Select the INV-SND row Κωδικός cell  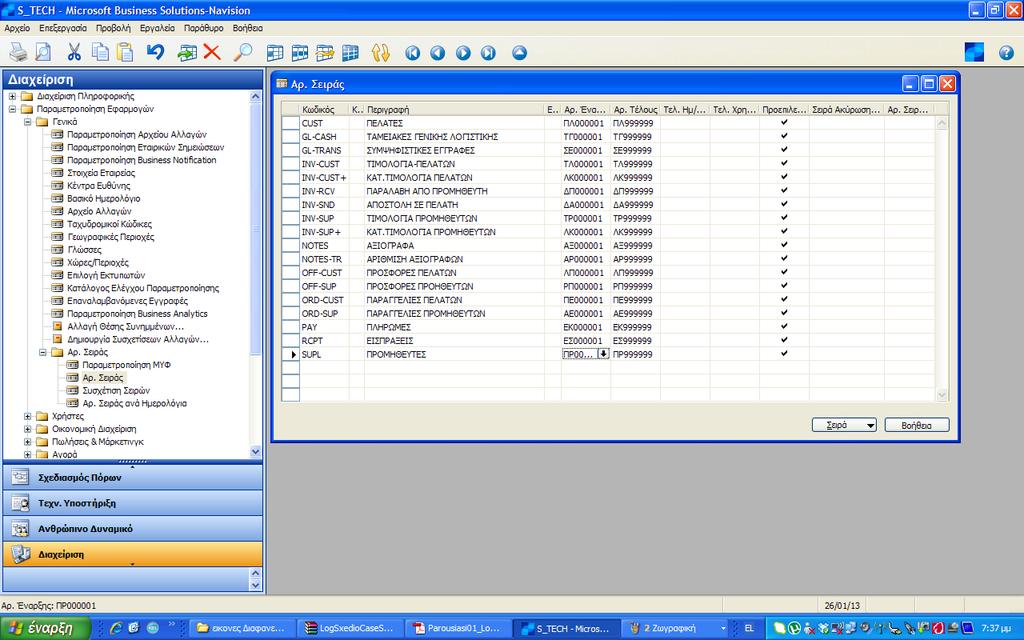coord(324,204)
